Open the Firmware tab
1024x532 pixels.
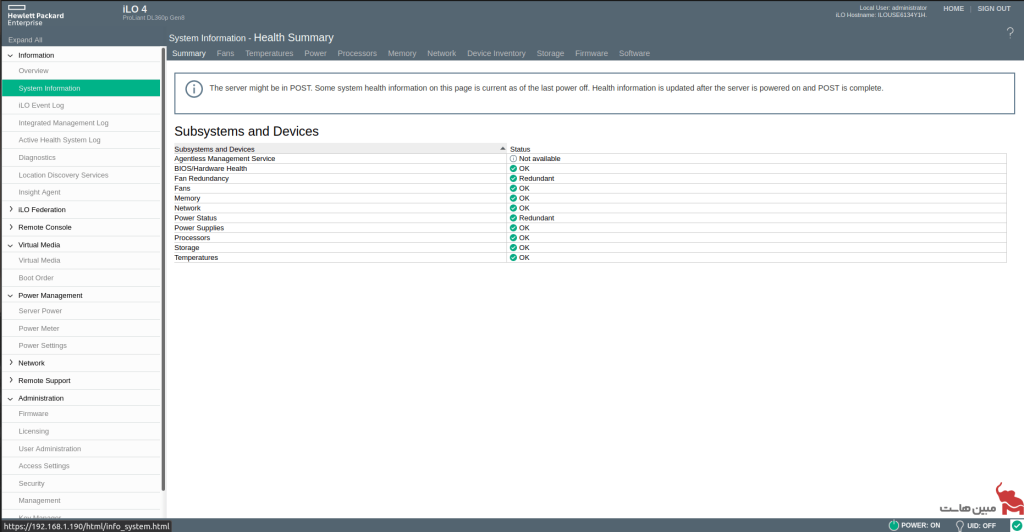coord(592,54)
